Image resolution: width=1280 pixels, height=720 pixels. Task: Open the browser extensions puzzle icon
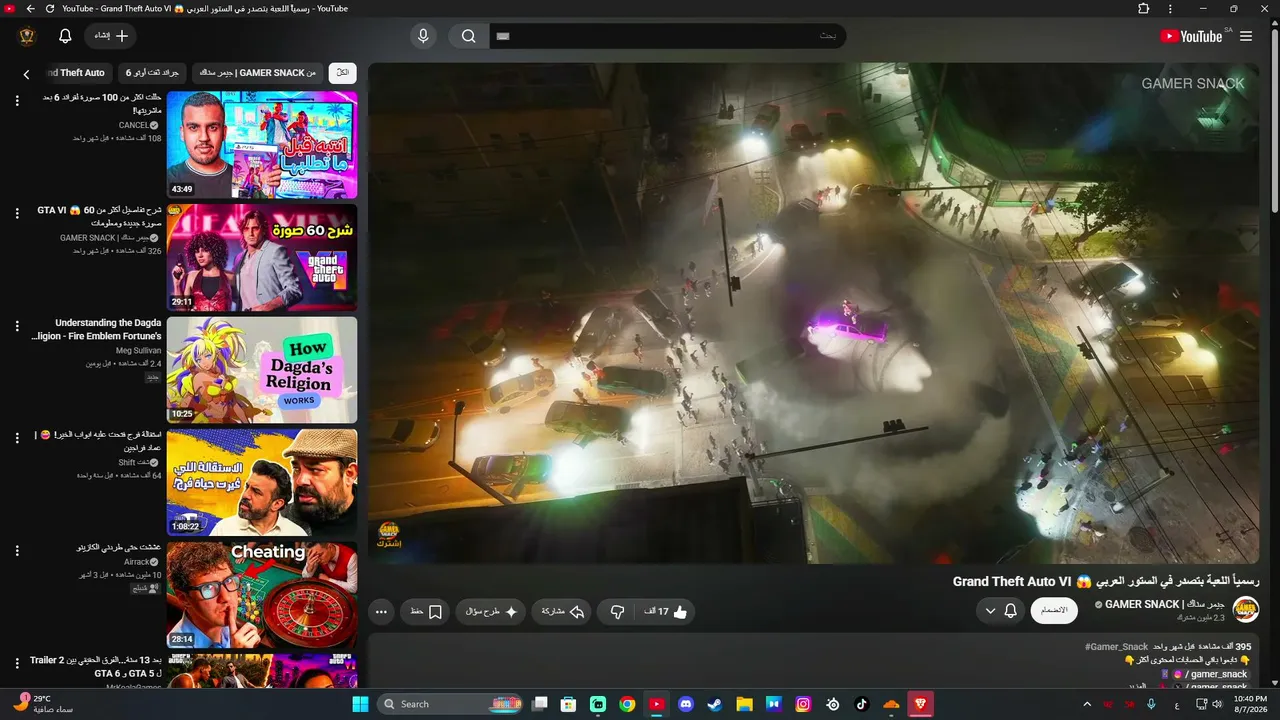point(1144,8)
